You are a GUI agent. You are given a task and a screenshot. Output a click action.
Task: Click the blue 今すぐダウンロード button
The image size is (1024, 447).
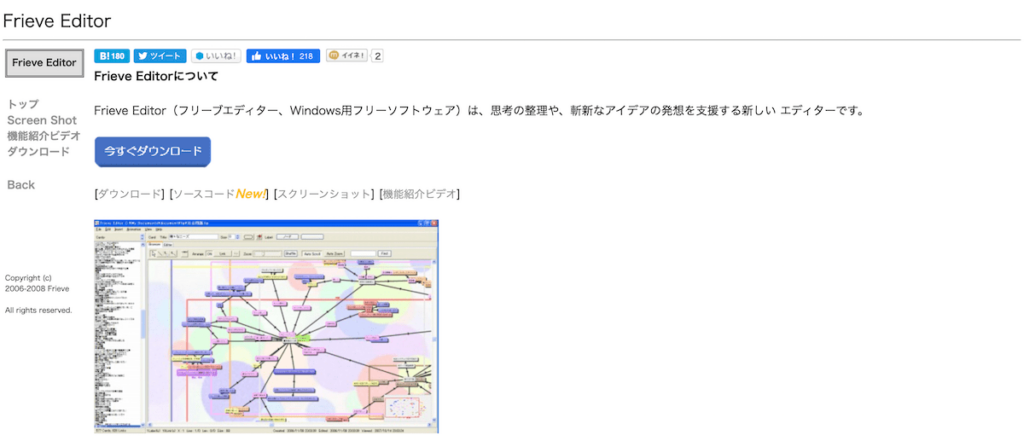point(152,151)
